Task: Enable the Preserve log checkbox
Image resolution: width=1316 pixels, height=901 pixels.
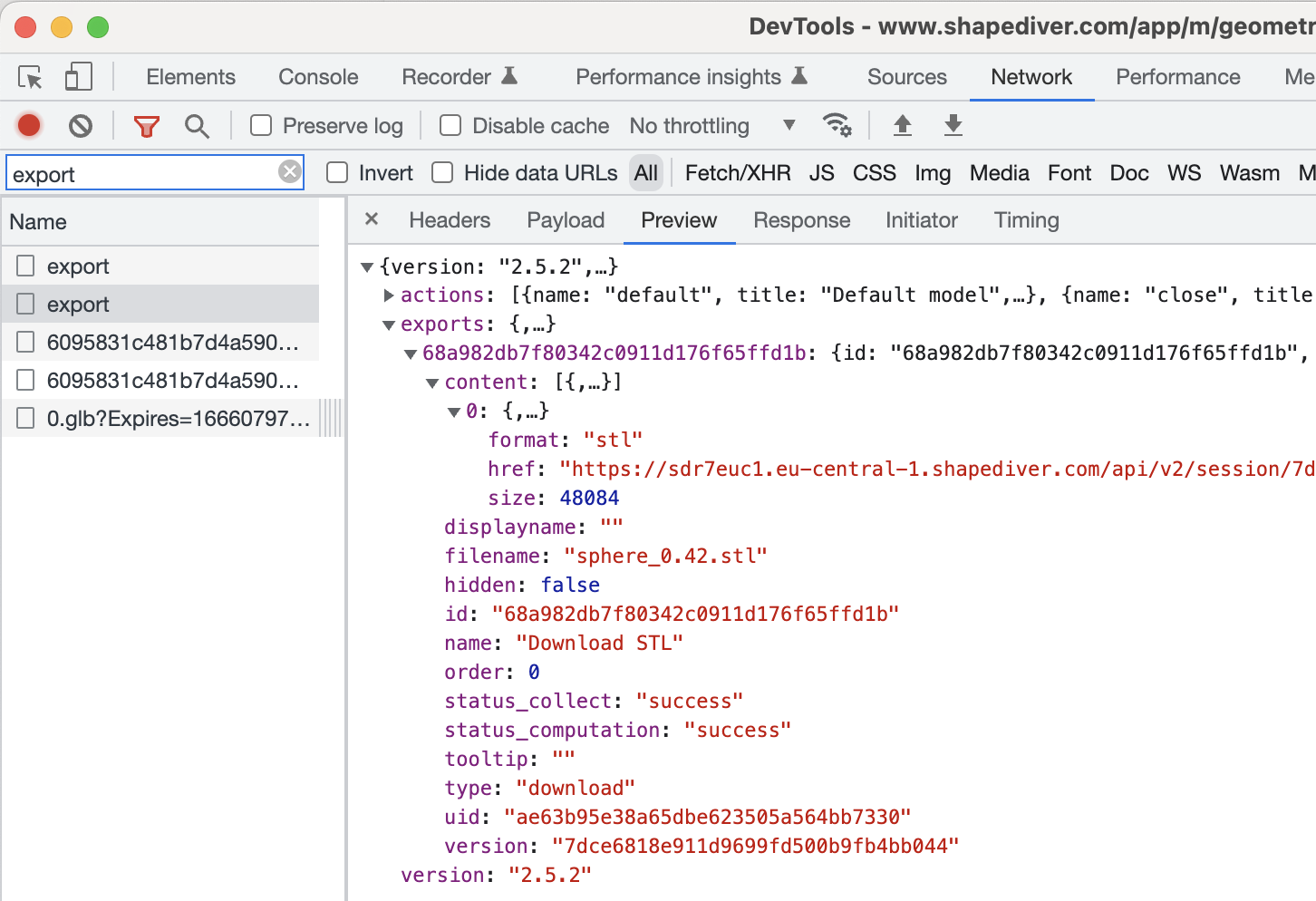Action: 261,125
